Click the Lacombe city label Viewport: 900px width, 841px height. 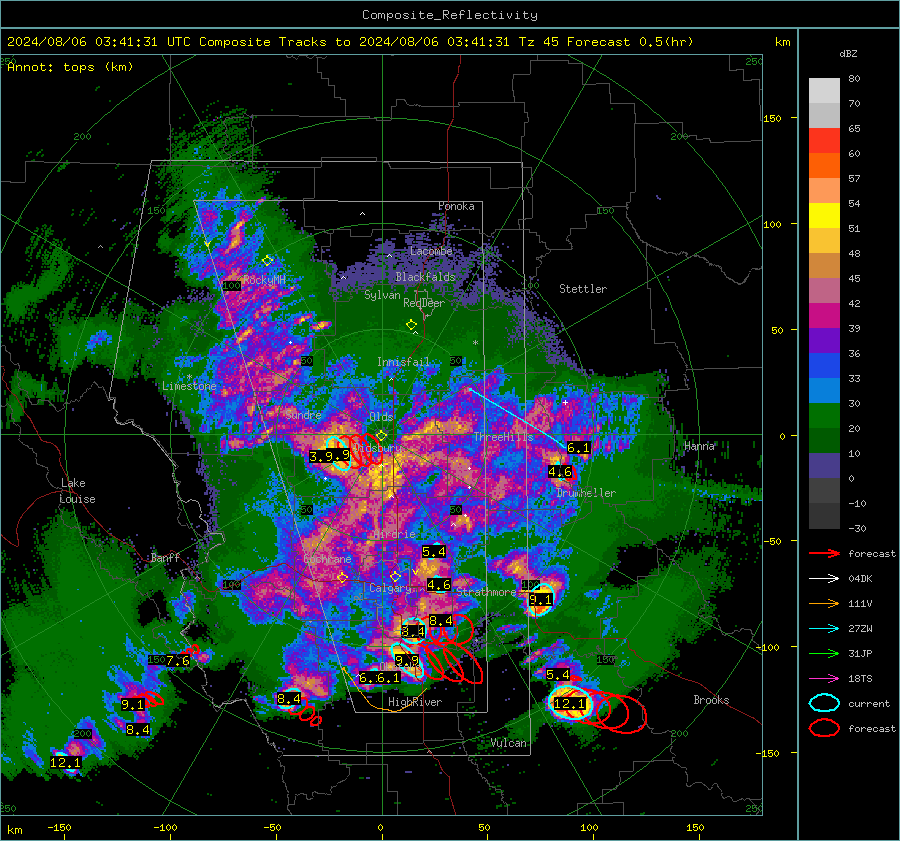[431, 251]
